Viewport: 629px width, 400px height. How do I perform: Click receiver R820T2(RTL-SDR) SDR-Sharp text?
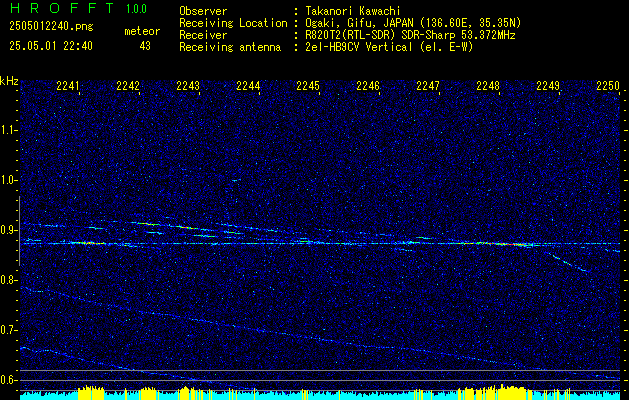(410, 35)
